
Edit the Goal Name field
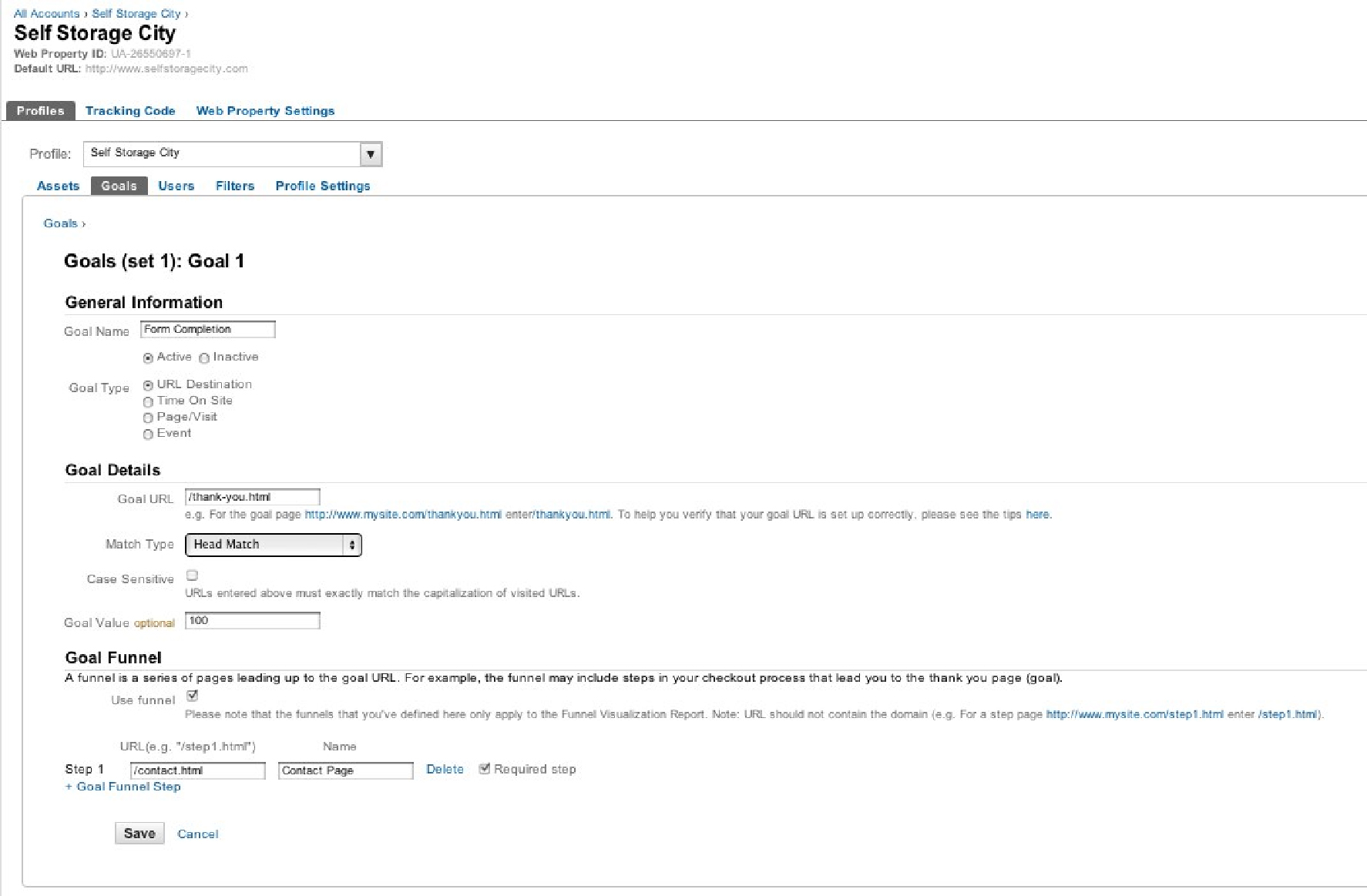tap(208, 330)
